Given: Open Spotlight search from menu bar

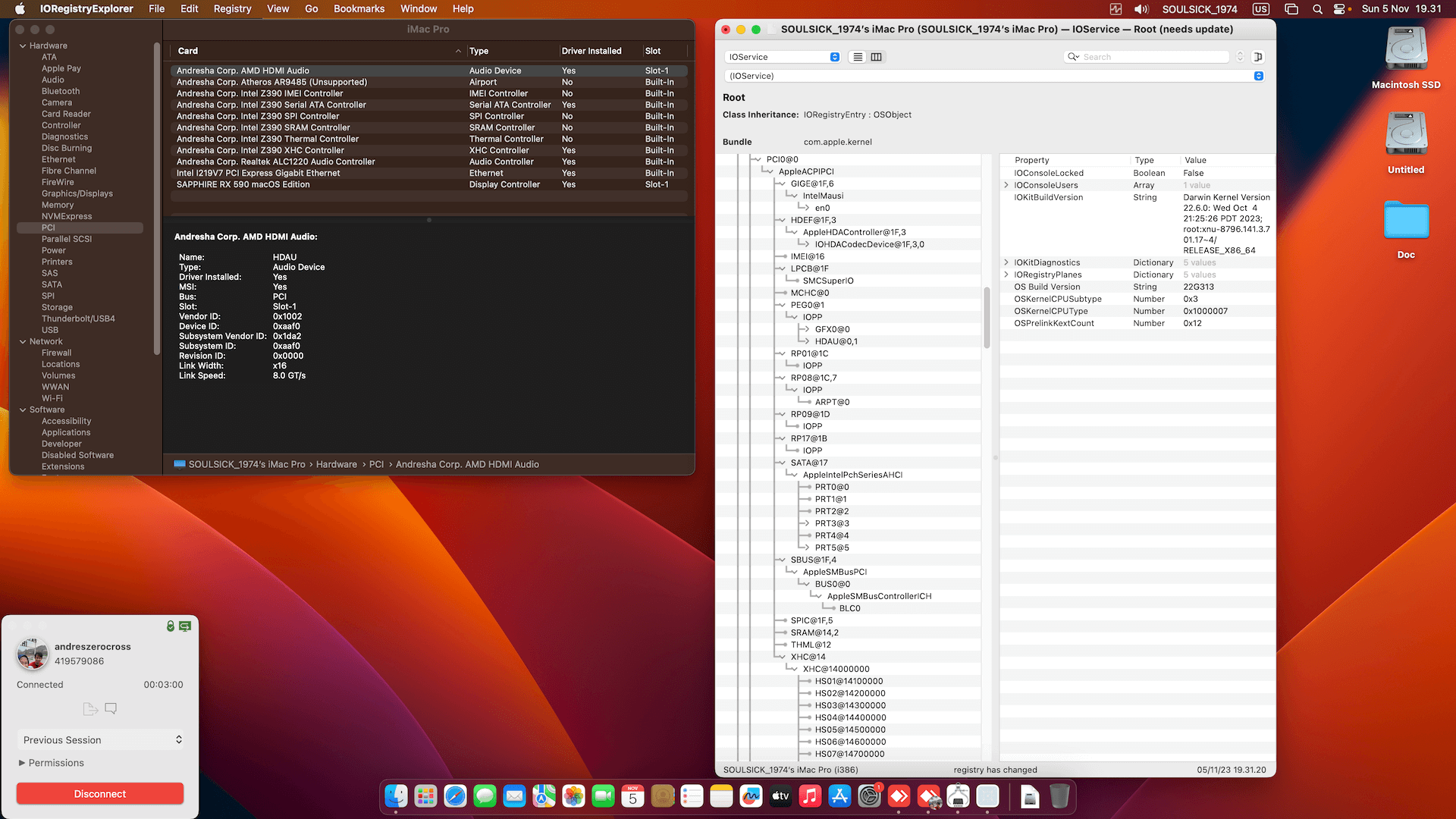Looking at the screenshot, I should click(x=1317, y=9).
